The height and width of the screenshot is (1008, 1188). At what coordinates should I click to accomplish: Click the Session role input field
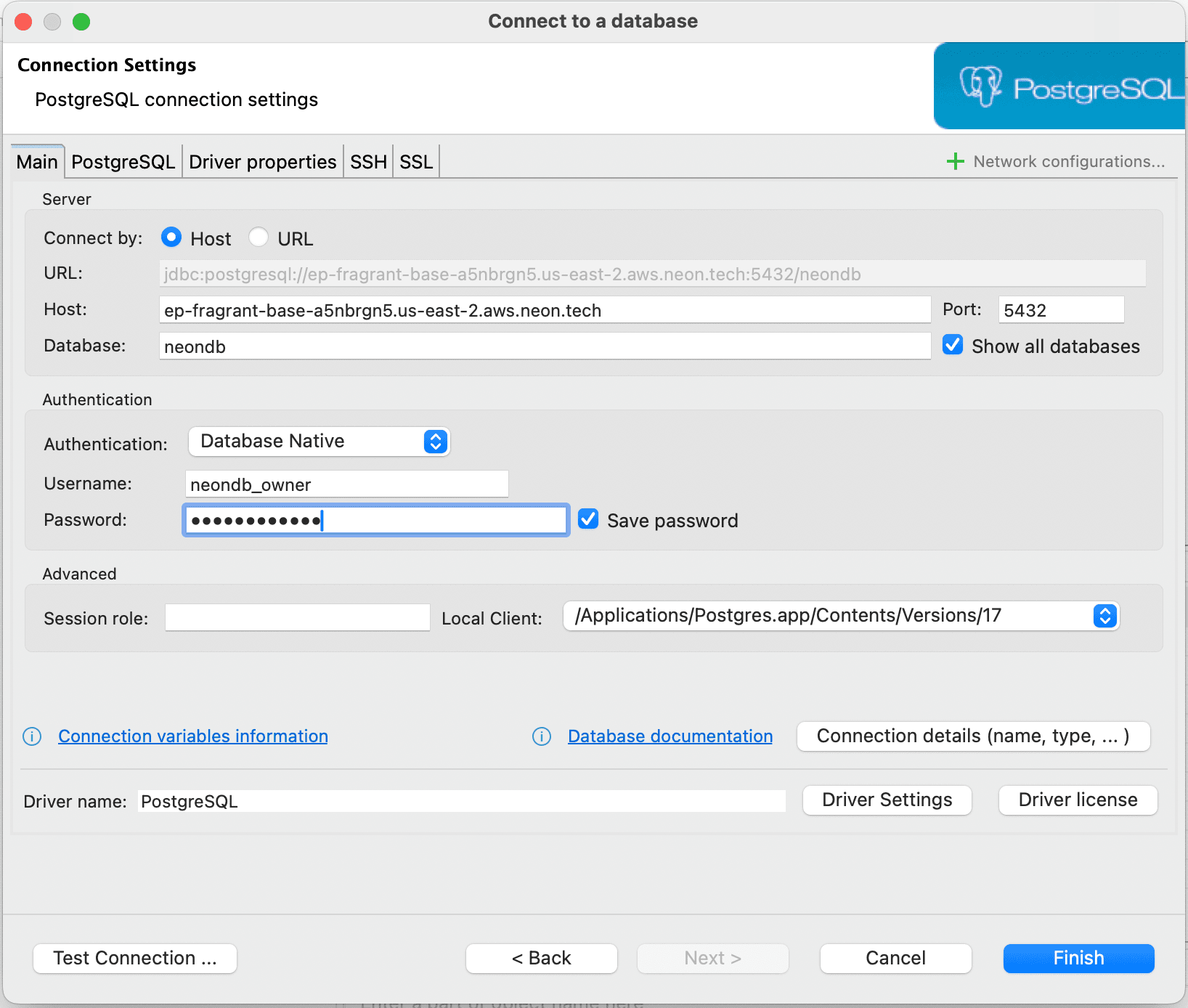pos(296,617)
